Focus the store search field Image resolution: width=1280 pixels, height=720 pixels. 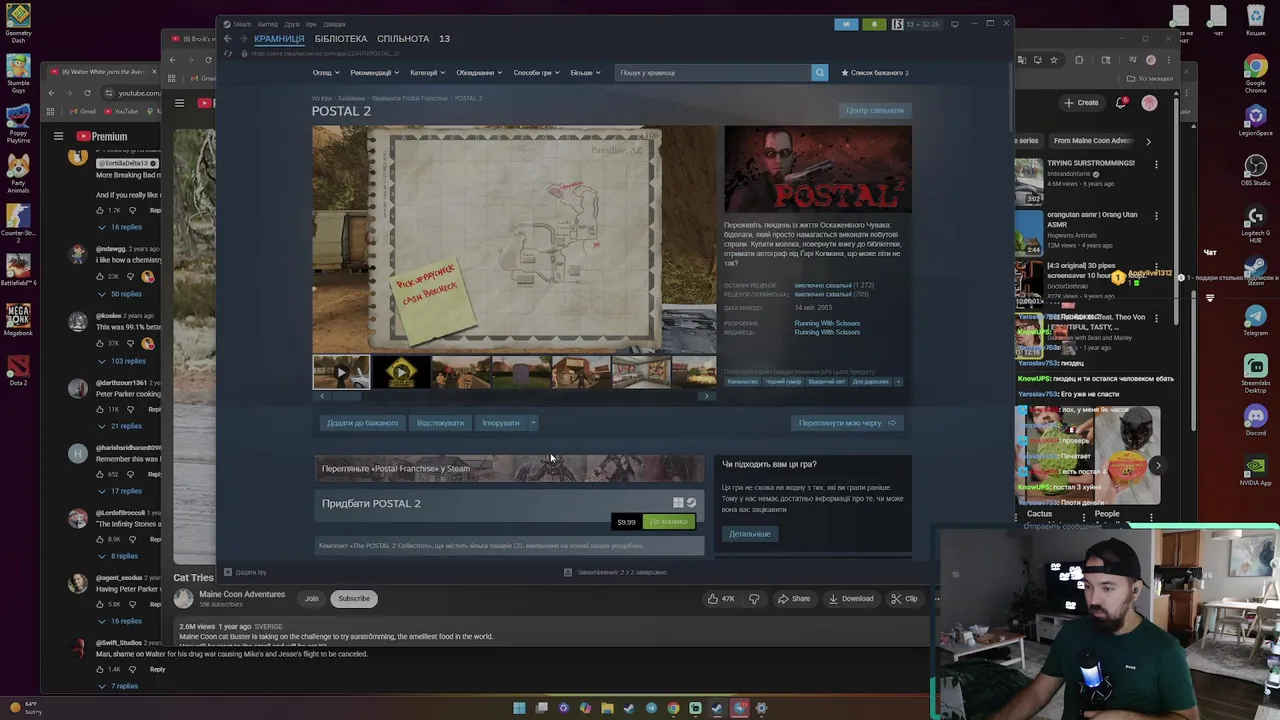pyautogui.click(x=713, y=72)
